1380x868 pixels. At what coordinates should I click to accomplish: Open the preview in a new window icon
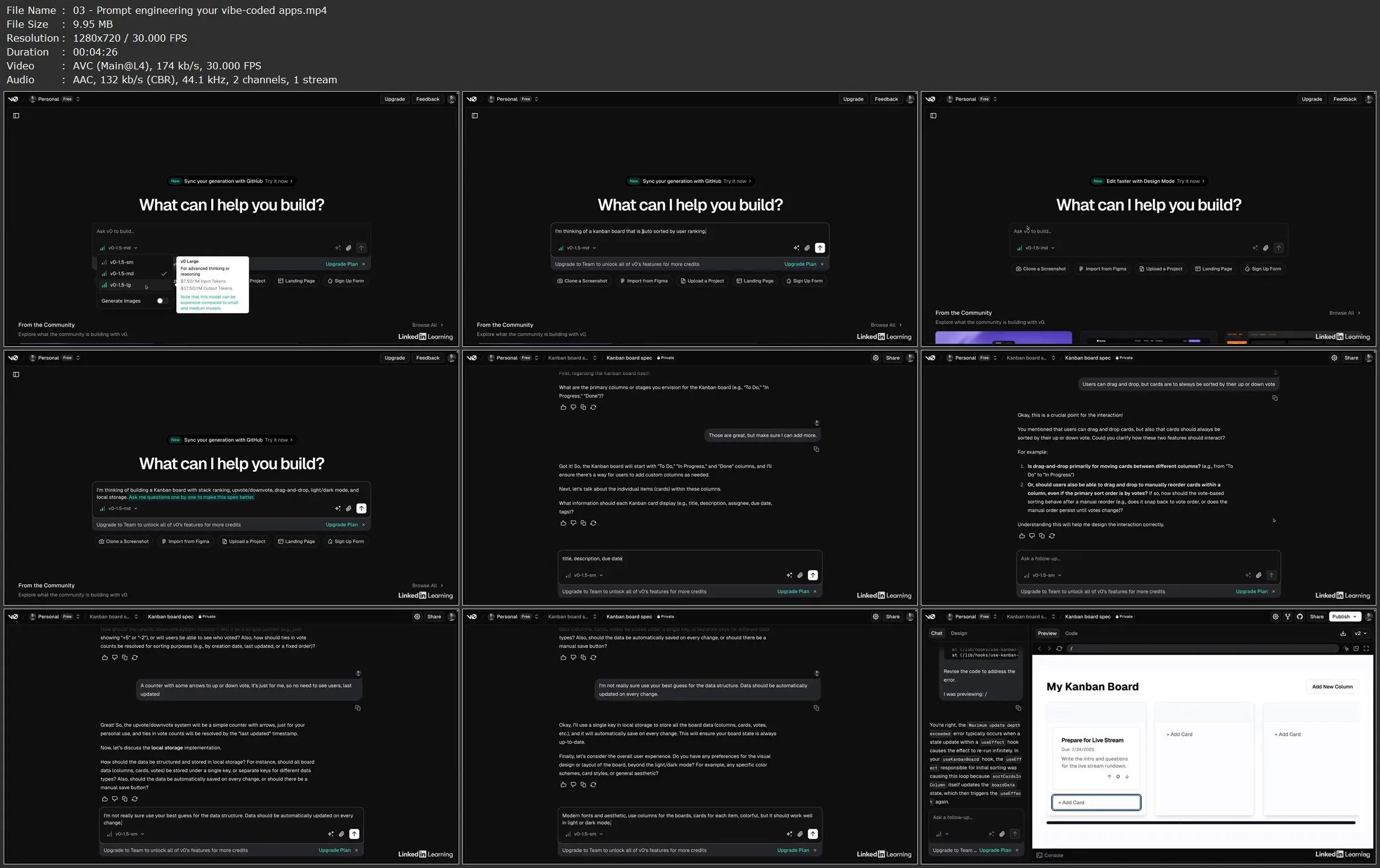(1356, 648)
